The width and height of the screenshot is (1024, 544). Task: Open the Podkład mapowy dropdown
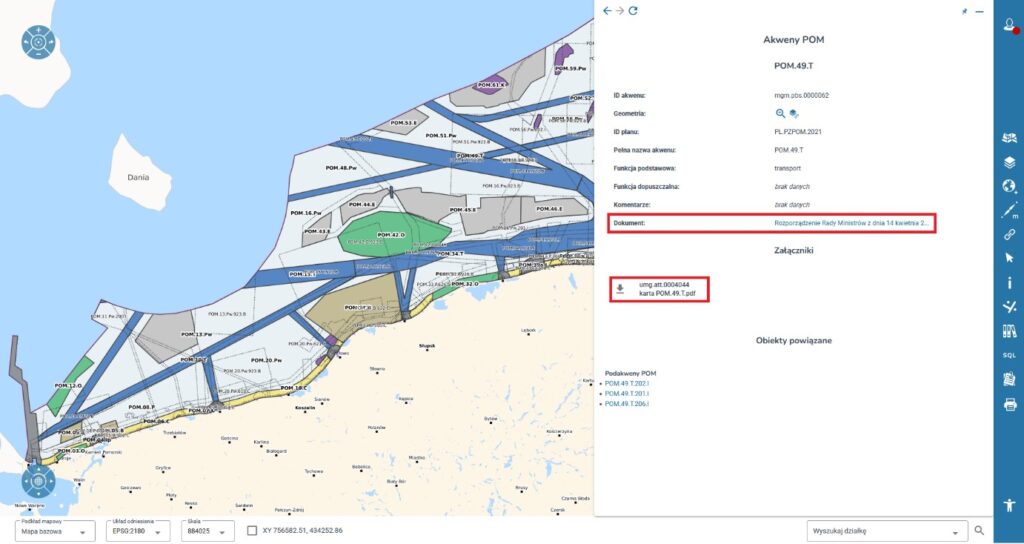point(57,531)
